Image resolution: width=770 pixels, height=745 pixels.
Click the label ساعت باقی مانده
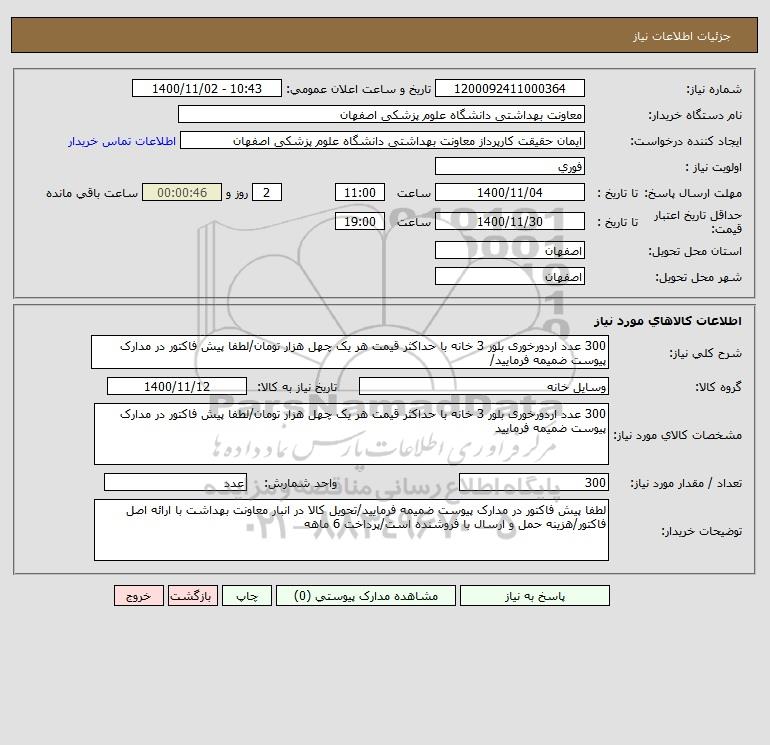(92, 193)
